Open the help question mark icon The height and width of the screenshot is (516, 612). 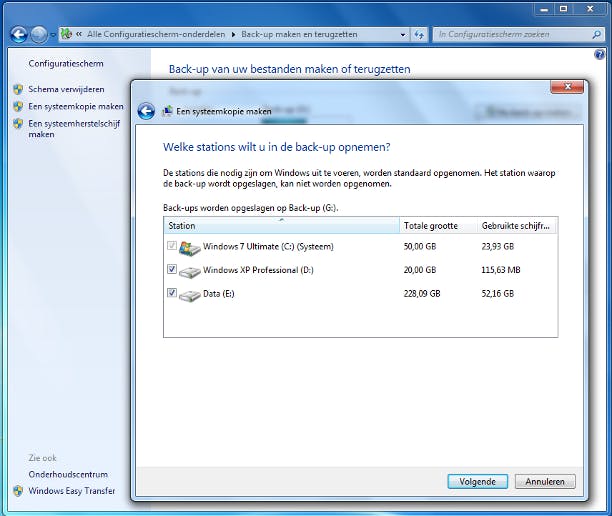[x=599, y=54]
